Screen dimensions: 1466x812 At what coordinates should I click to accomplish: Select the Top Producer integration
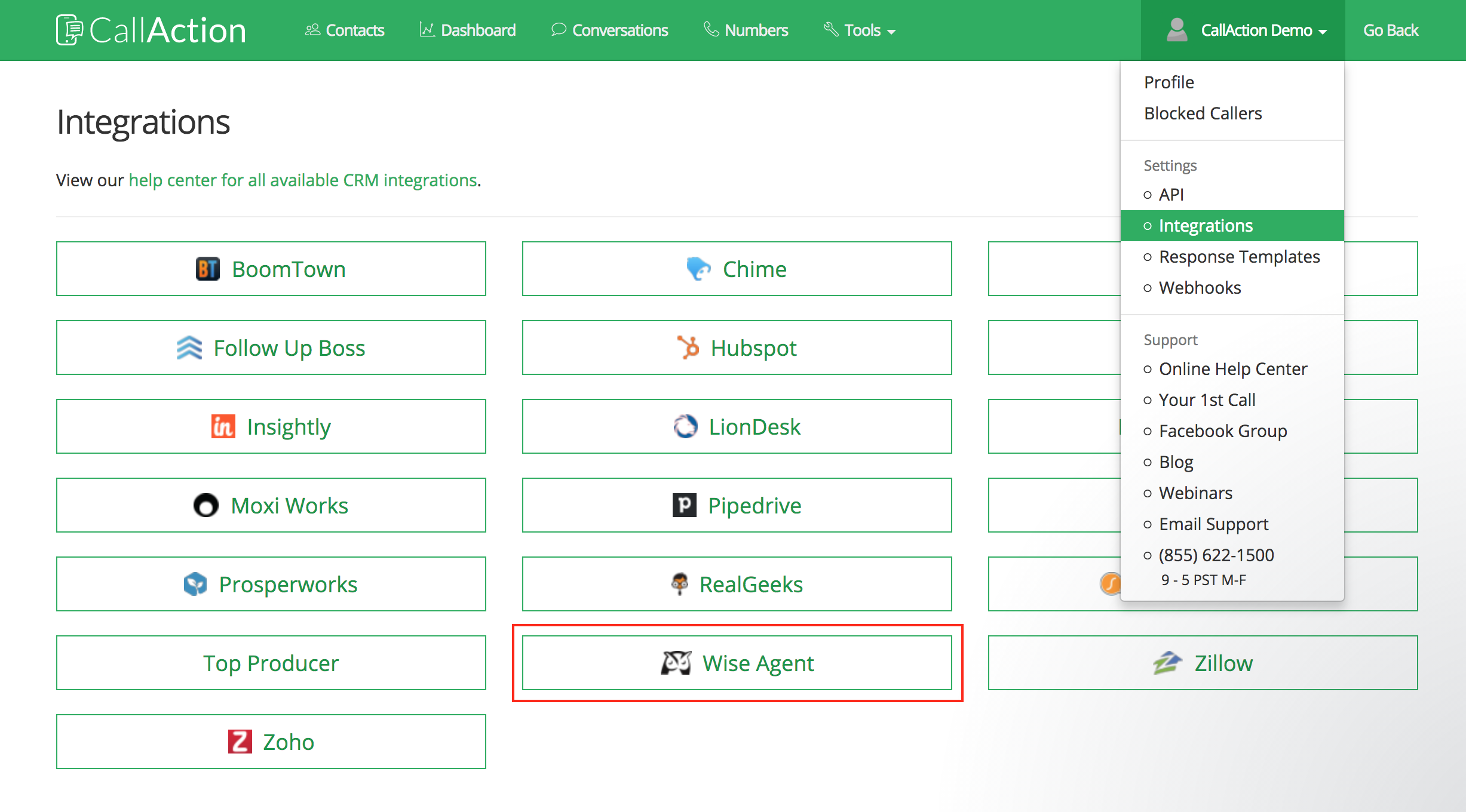click(x=271, y=663)
